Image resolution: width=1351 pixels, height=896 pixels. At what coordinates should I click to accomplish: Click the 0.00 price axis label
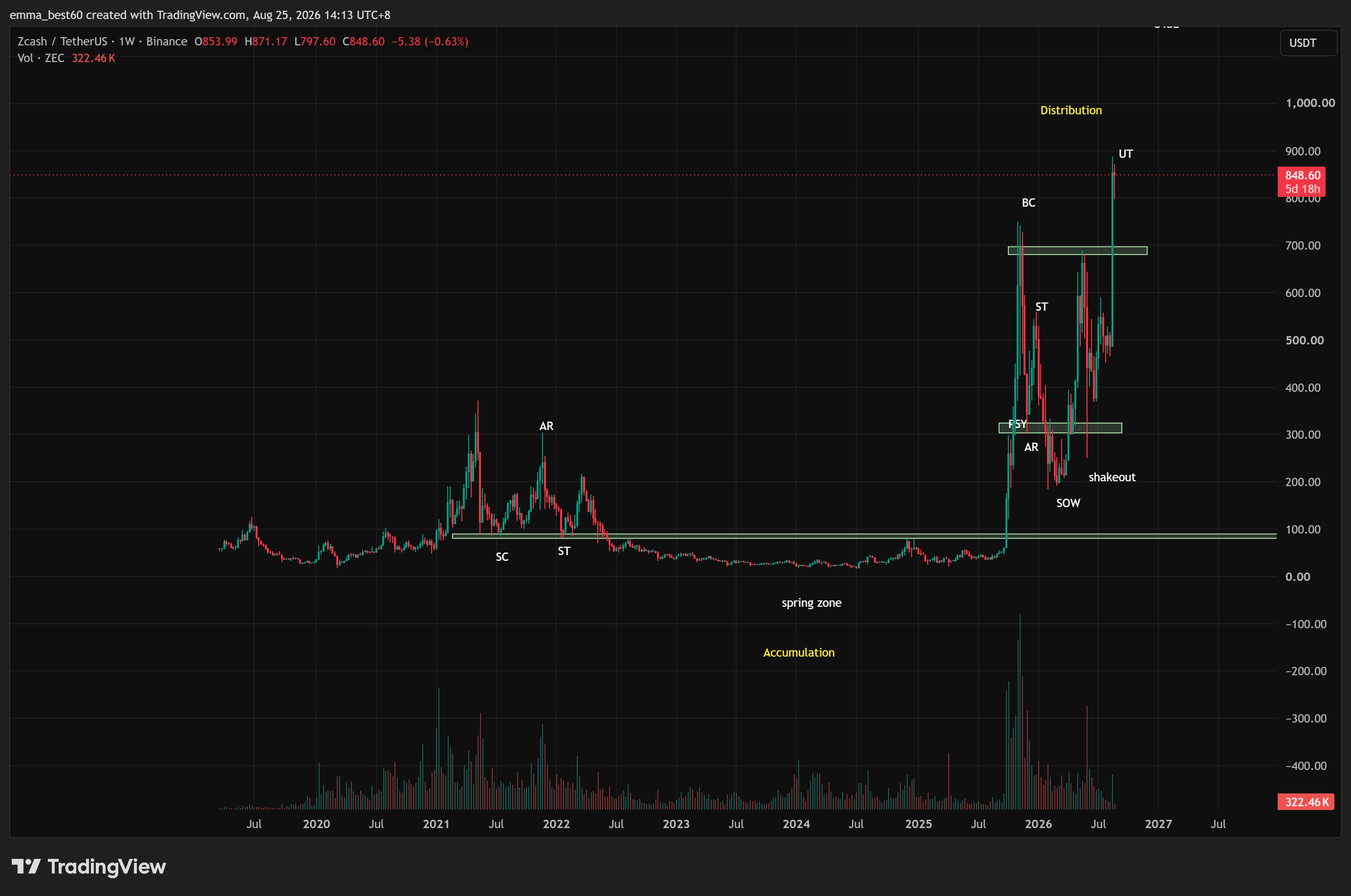point(1298,577)
